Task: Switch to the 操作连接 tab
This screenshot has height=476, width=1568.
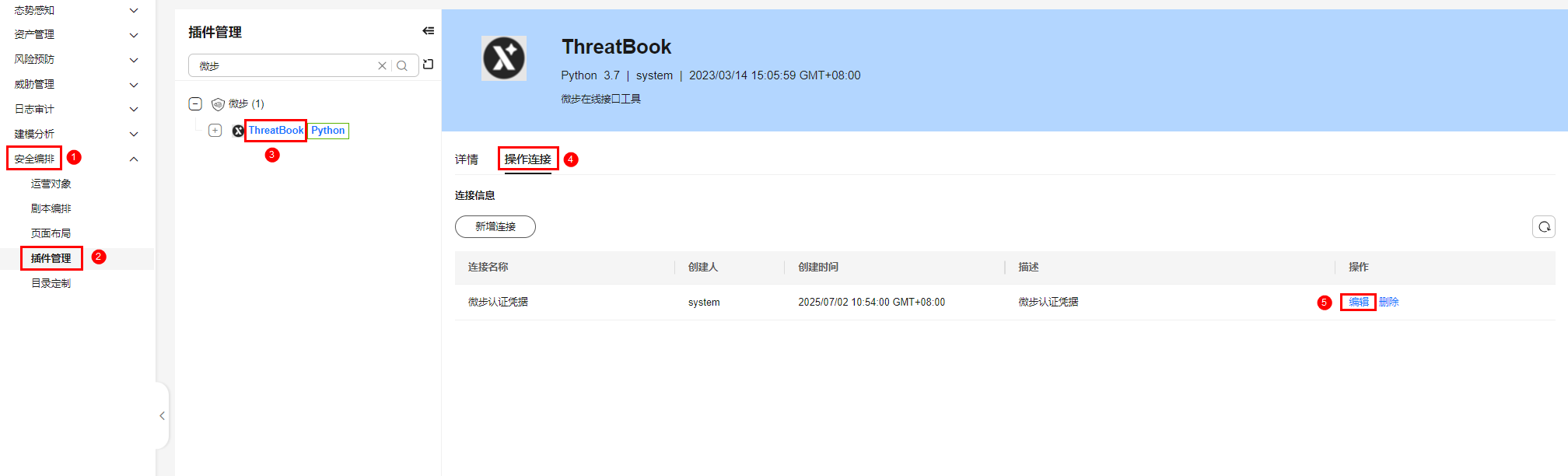Action: [528, 159]
